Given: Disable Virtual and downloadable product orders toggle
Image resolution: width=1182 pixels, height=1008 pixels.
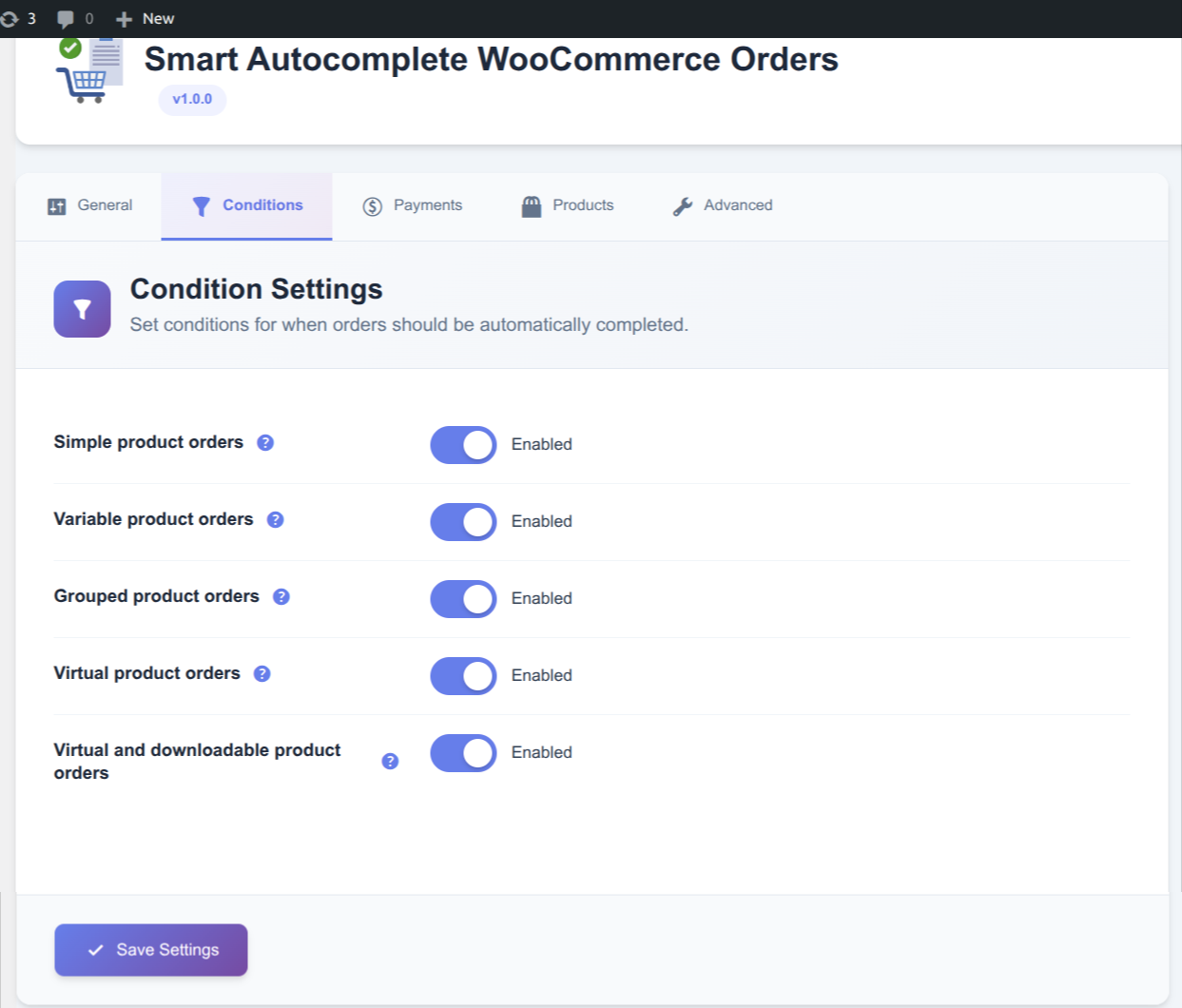Looking at the screenshot, I should [x=463, y=753].
